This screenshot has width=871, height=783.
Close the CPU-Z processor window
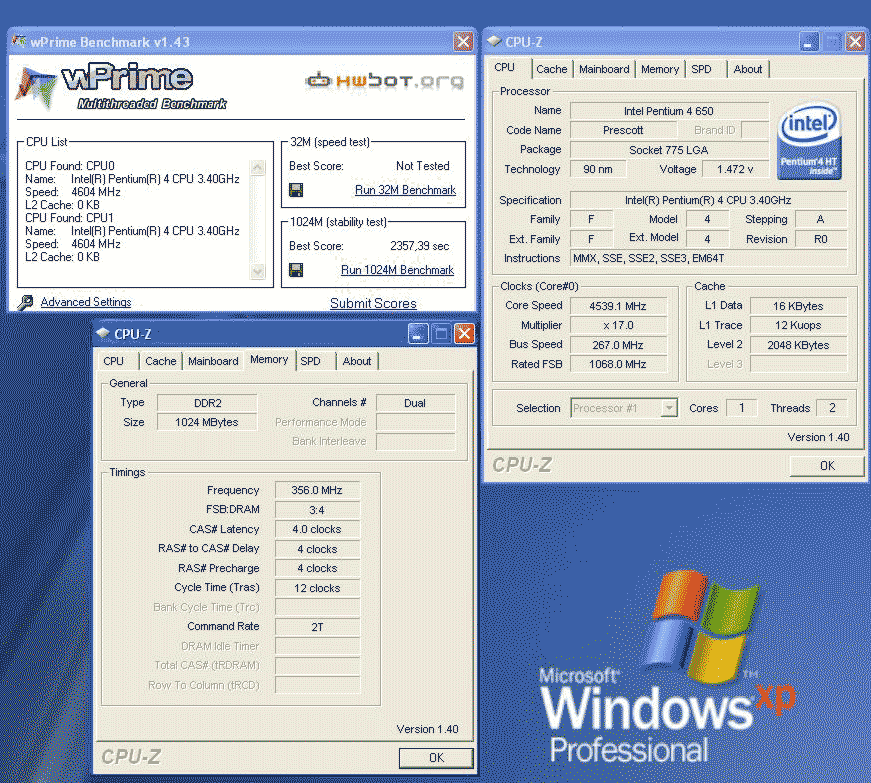855,41
